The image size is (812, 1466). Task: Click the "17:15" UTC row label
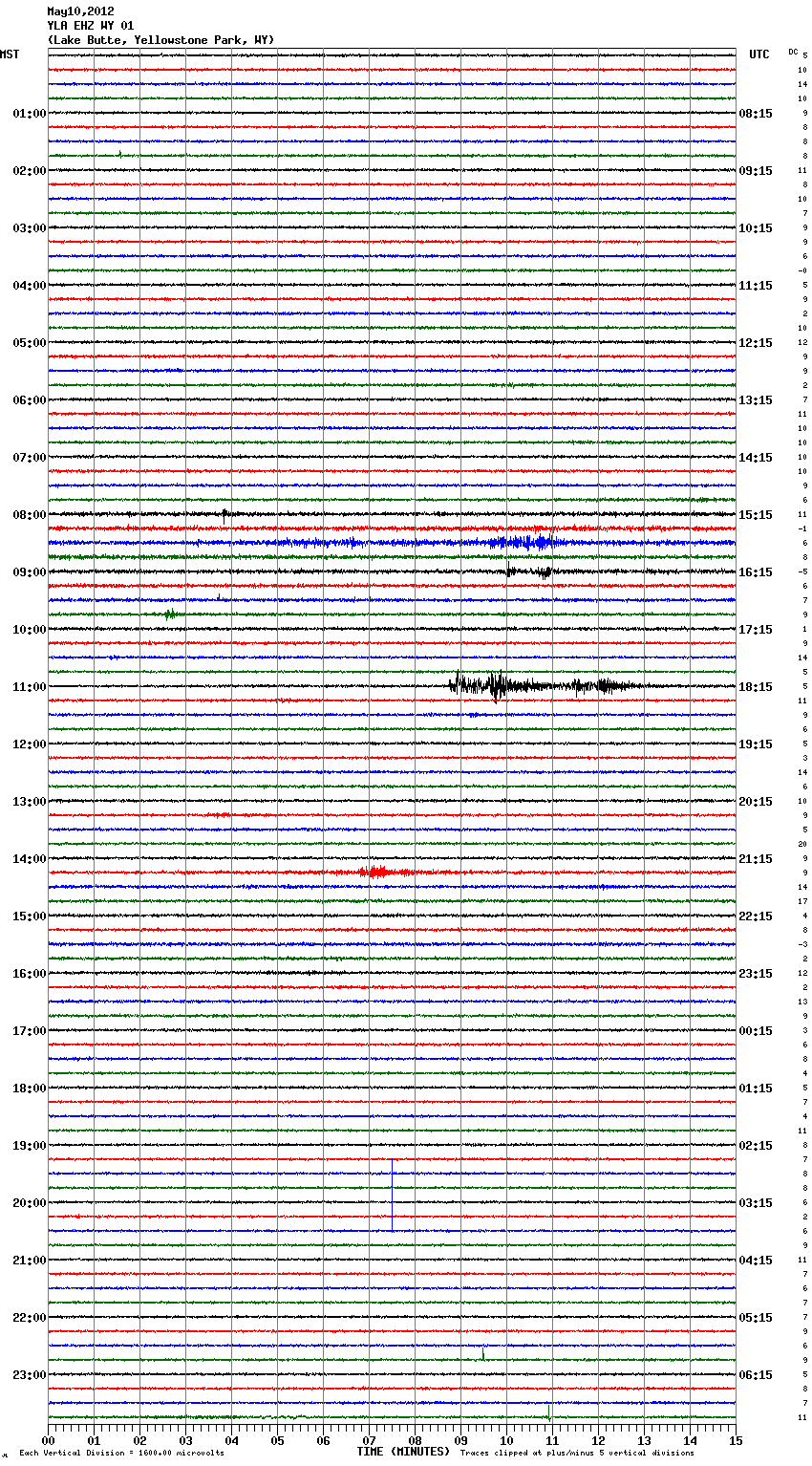[x=756, y=630]
